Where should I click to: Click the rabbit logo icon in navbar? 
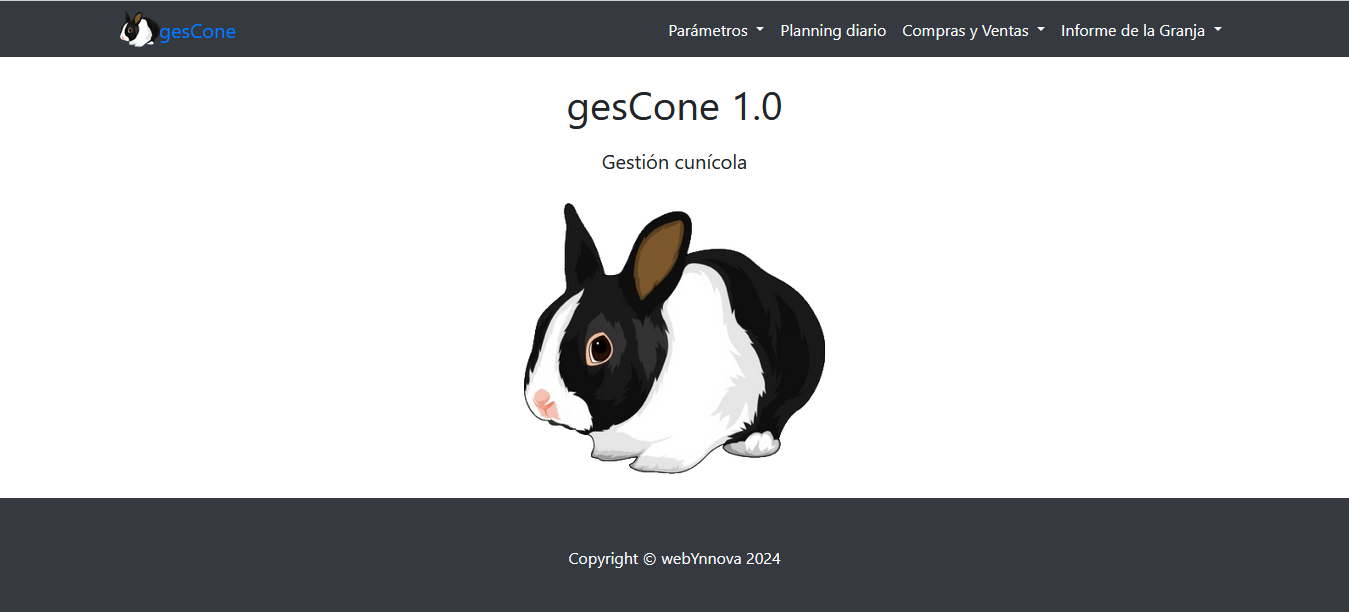(x=137, y=30)
